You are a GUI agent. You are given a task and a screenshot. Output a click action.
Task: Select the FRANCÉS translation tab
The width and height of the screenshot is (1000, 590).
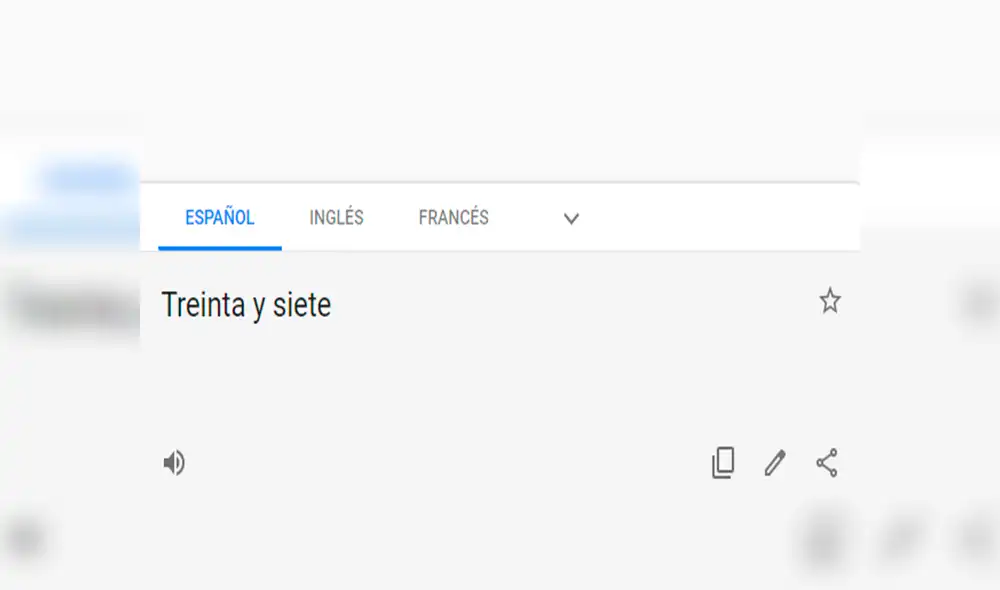[x=452, y=218]
